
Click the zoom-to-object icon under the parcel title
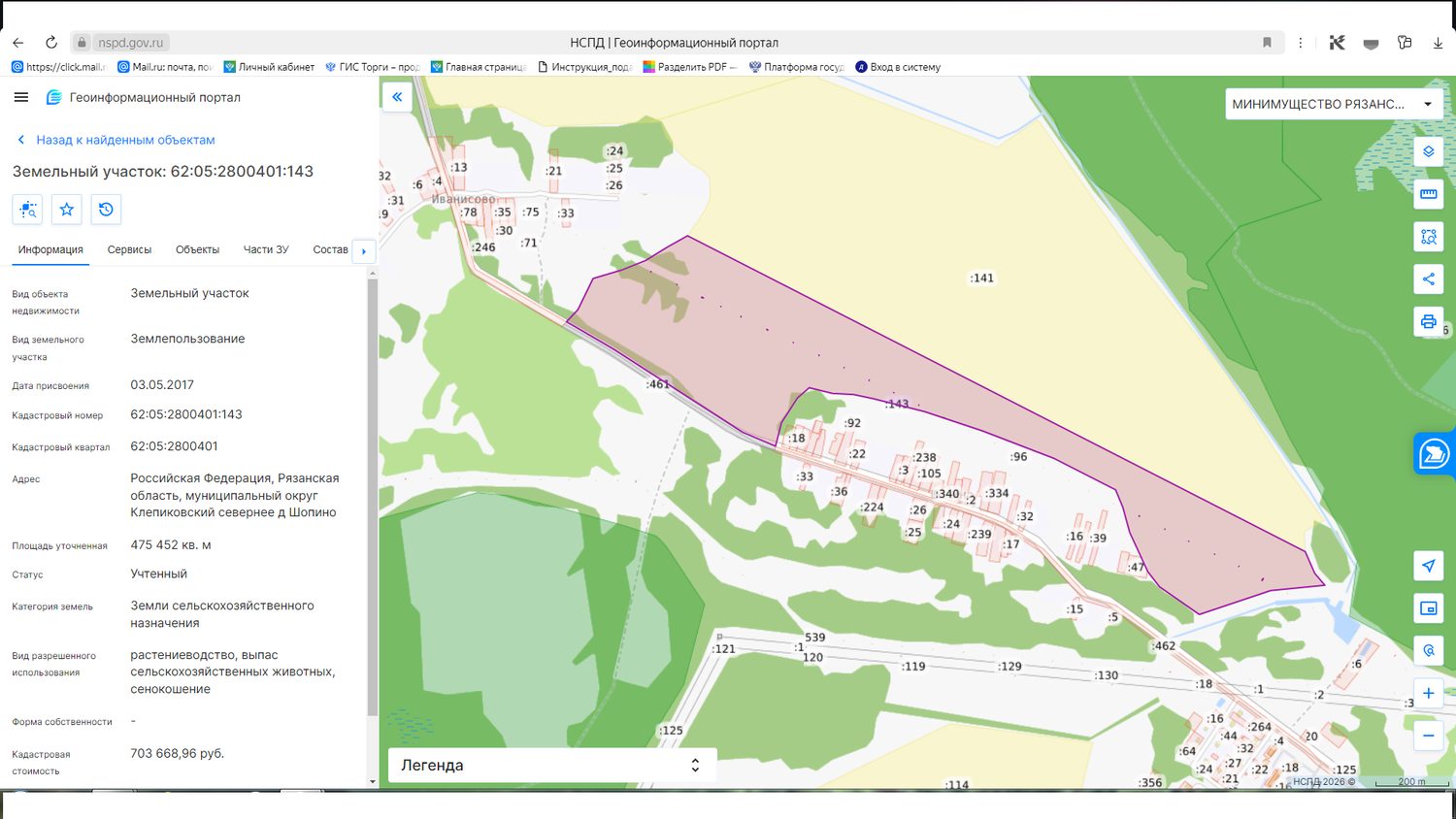27,210
